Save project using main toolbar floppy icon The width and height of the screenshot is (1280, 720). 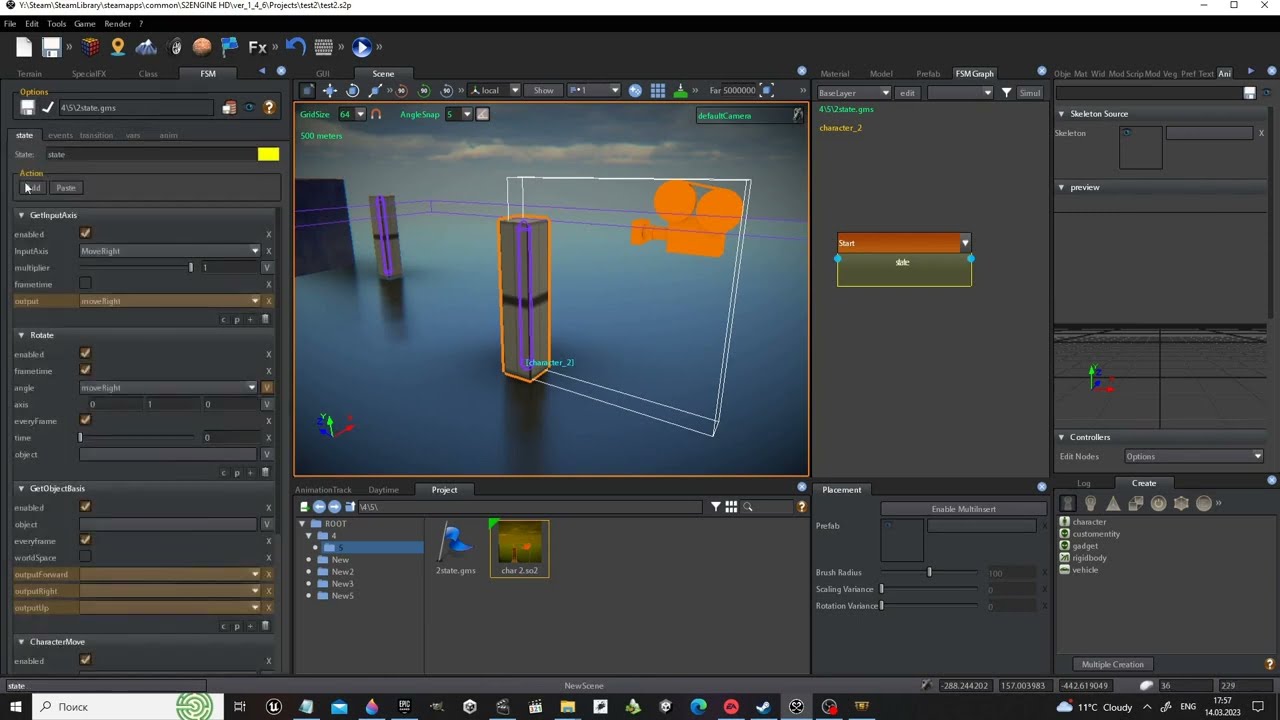pos(51,47)
